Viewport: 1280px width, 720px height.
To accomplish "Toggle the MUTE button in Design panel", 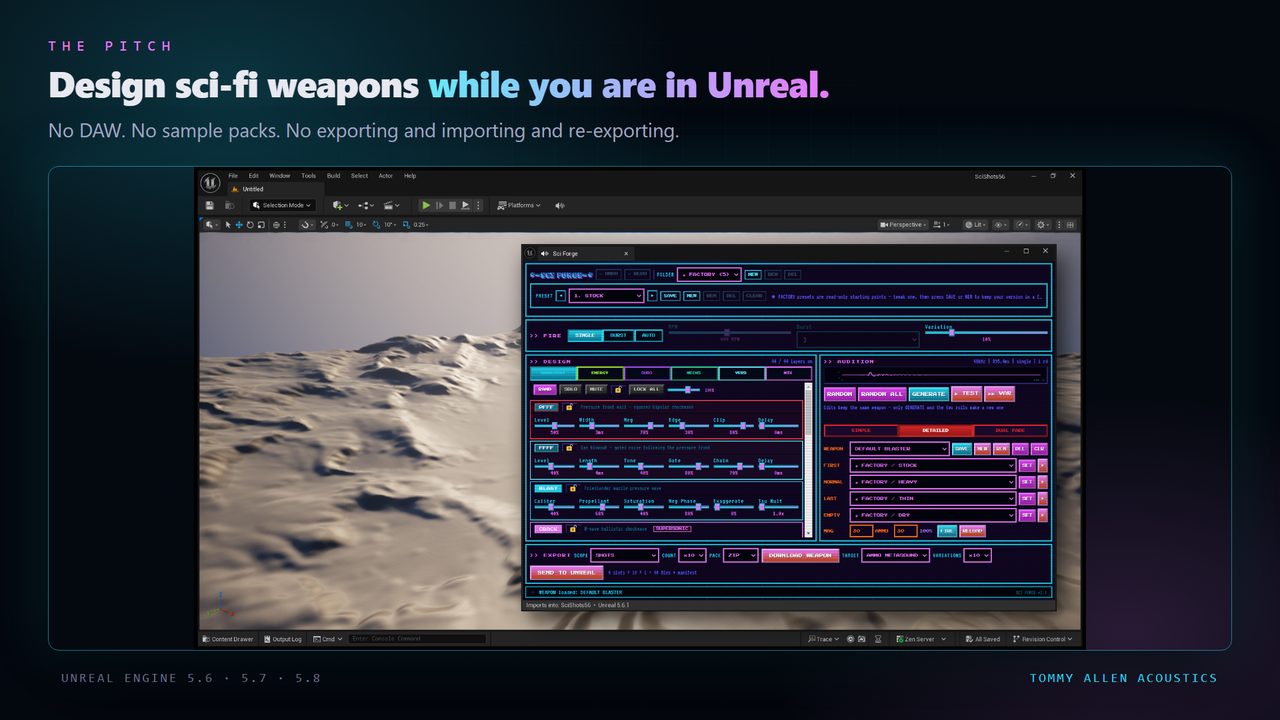I will pos(596,389).
